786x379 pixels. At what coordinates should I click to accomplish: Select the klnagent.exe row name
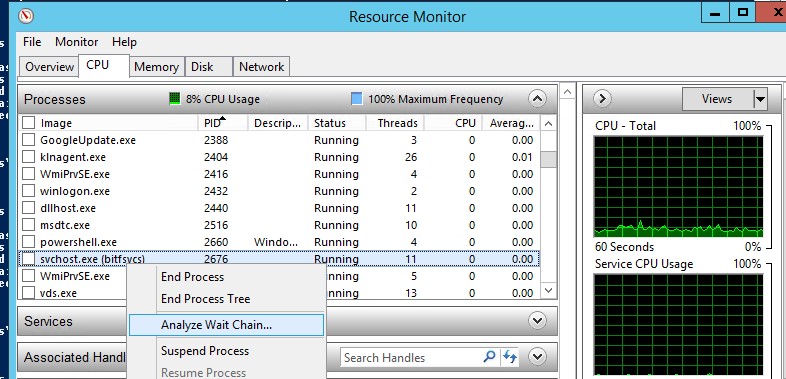click(73, 157)
